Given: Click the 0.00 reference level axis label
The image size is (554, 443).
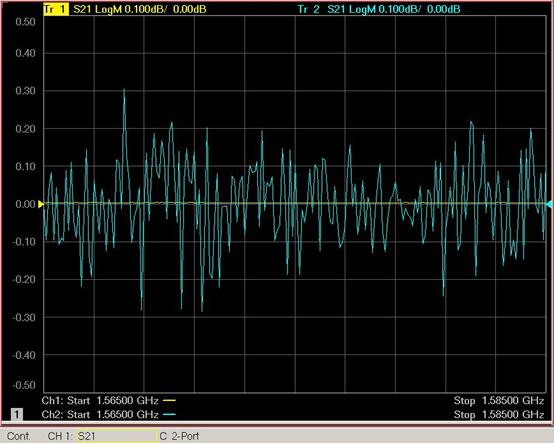Looking at the screenshot, I should point(25,204).
